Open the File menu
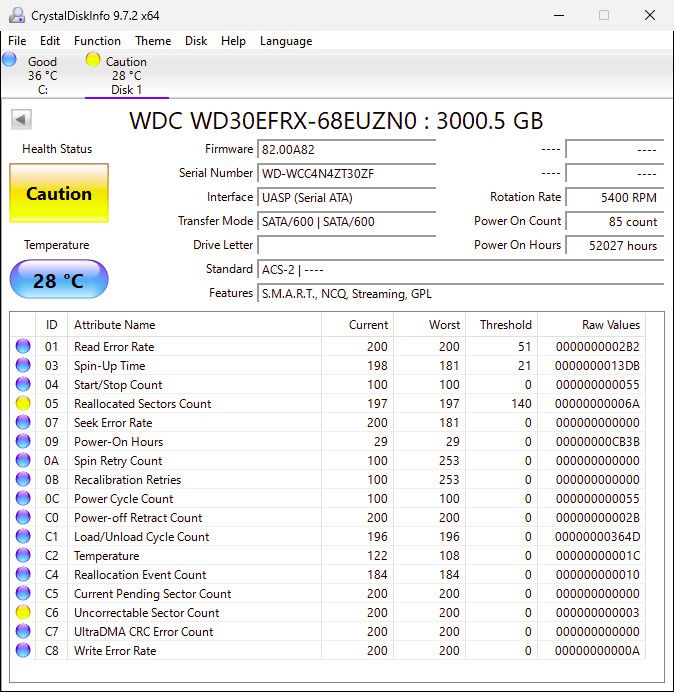674x692 pixels. tap(17, 41)
